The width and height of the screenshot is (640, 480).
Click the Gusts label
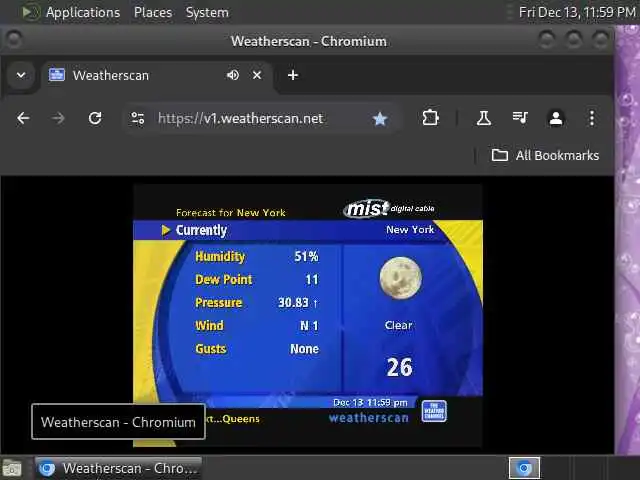pos(211,349)
